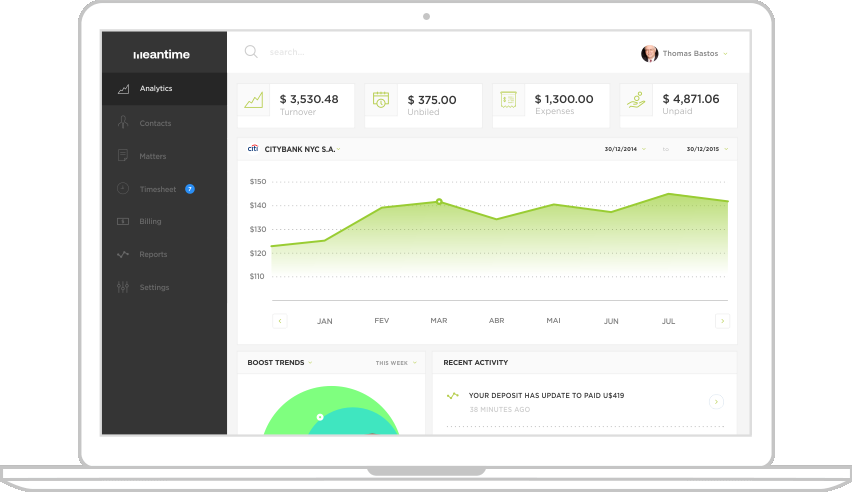Go to previous months with left arrow

(x=280, y=321)
